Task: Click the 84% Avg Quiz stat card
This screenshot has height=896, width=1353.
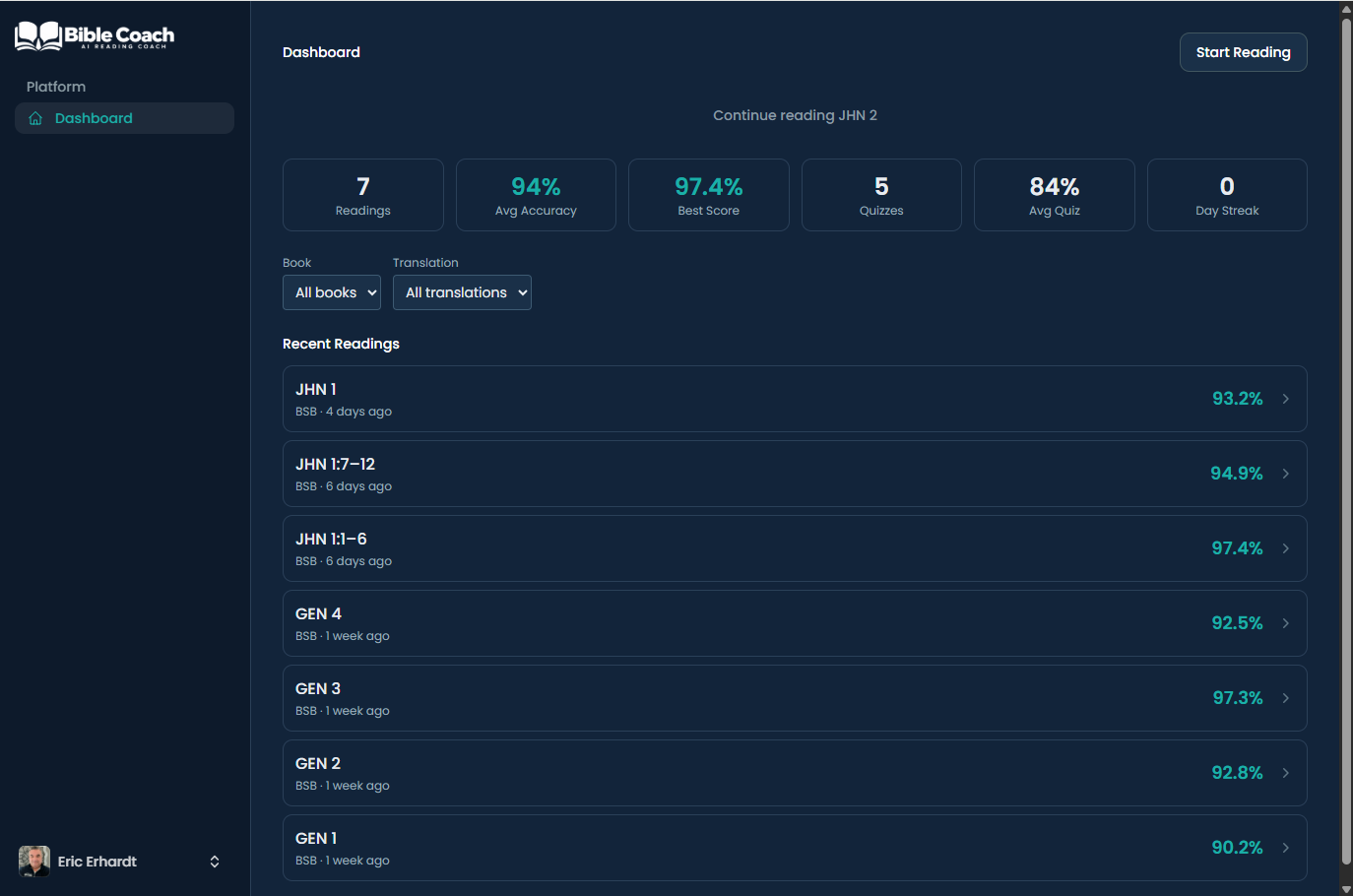Action: click(x=1055, y=195)
